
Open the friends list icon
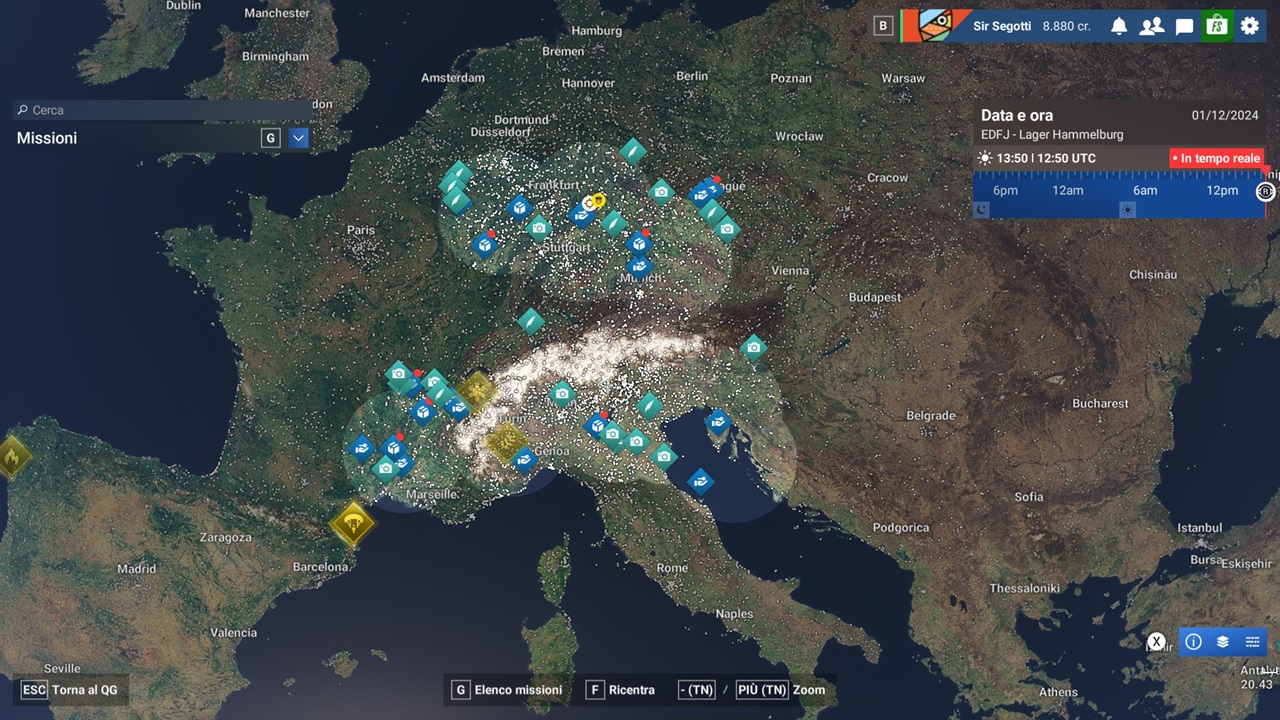[1152, 26]
